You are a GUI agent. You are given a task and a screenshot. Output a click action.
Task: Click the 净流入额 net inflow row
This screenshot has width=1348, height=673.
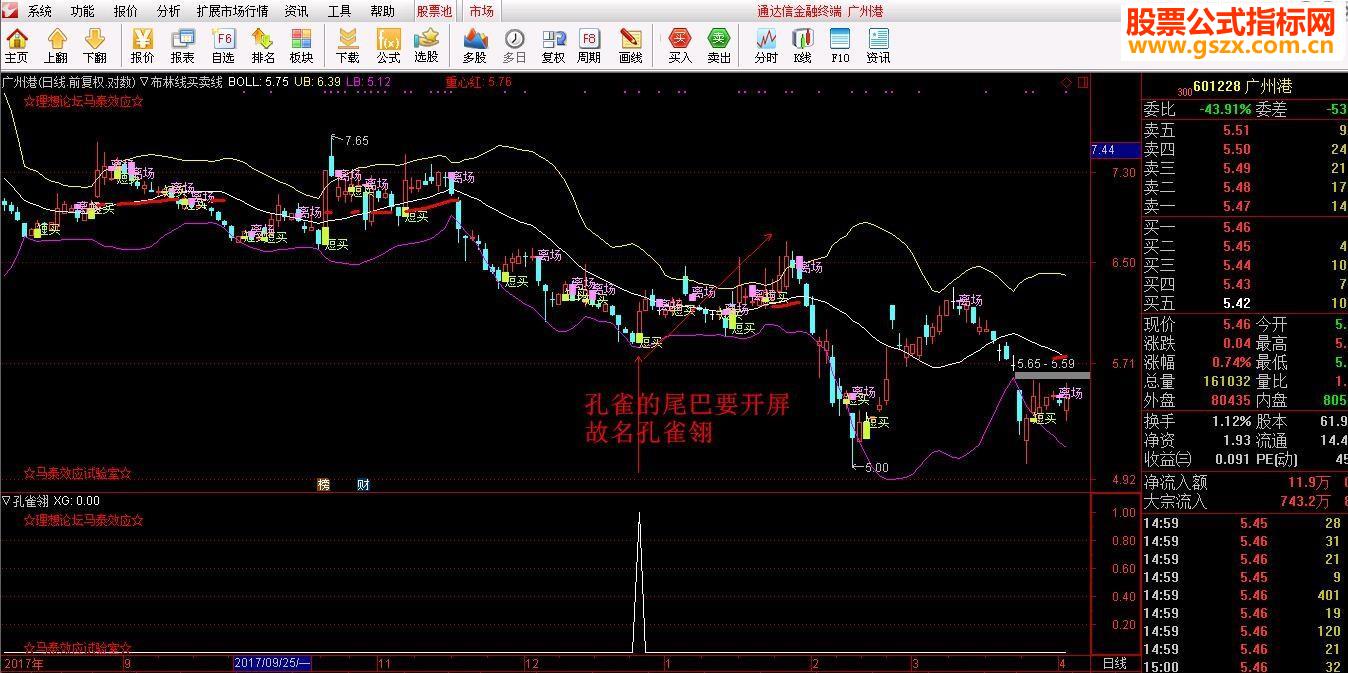[1244, 483]
